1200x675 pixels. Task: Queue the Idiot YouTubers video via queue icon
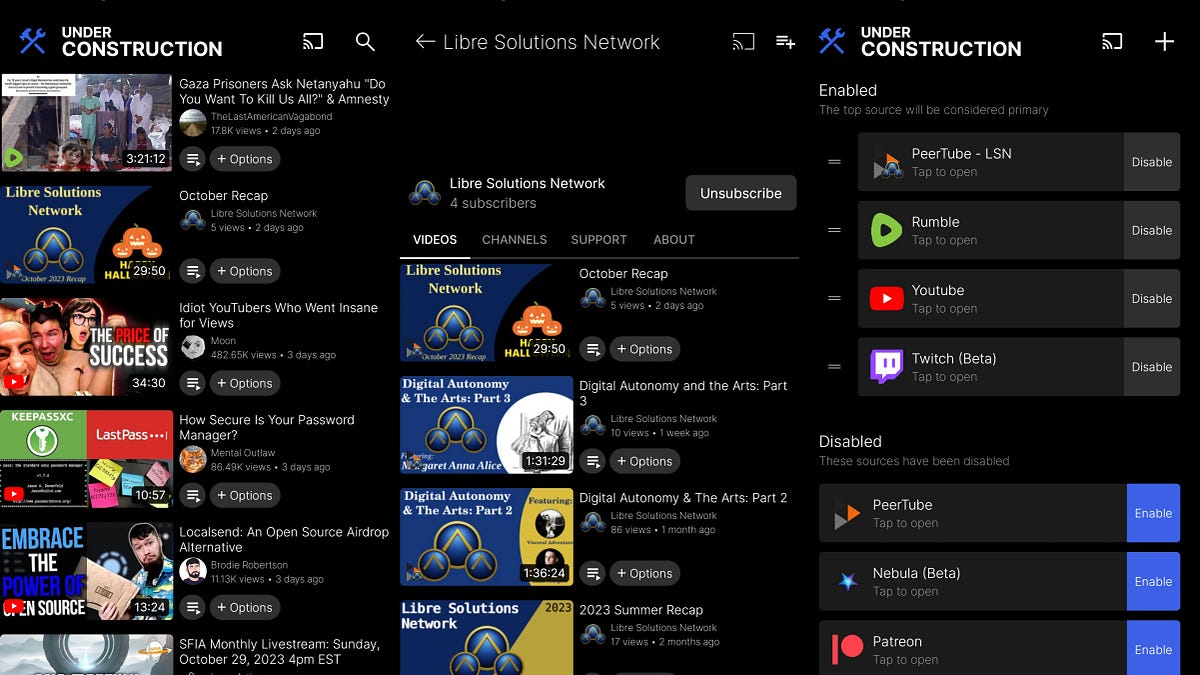[x=193, y=382]
